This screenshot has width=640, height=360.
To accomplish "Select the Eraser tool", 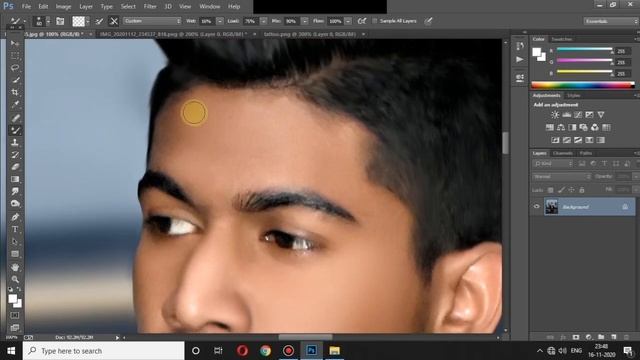I will click(15, 167).
